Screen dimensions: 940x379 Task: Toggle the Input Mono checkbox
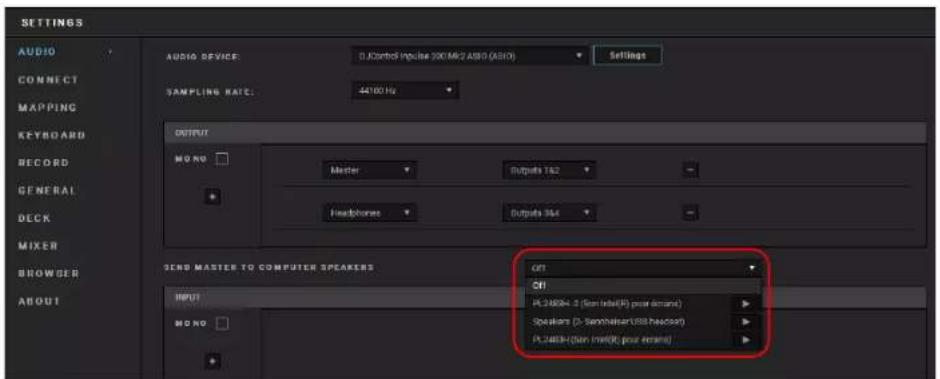click(x=222, y=324)
